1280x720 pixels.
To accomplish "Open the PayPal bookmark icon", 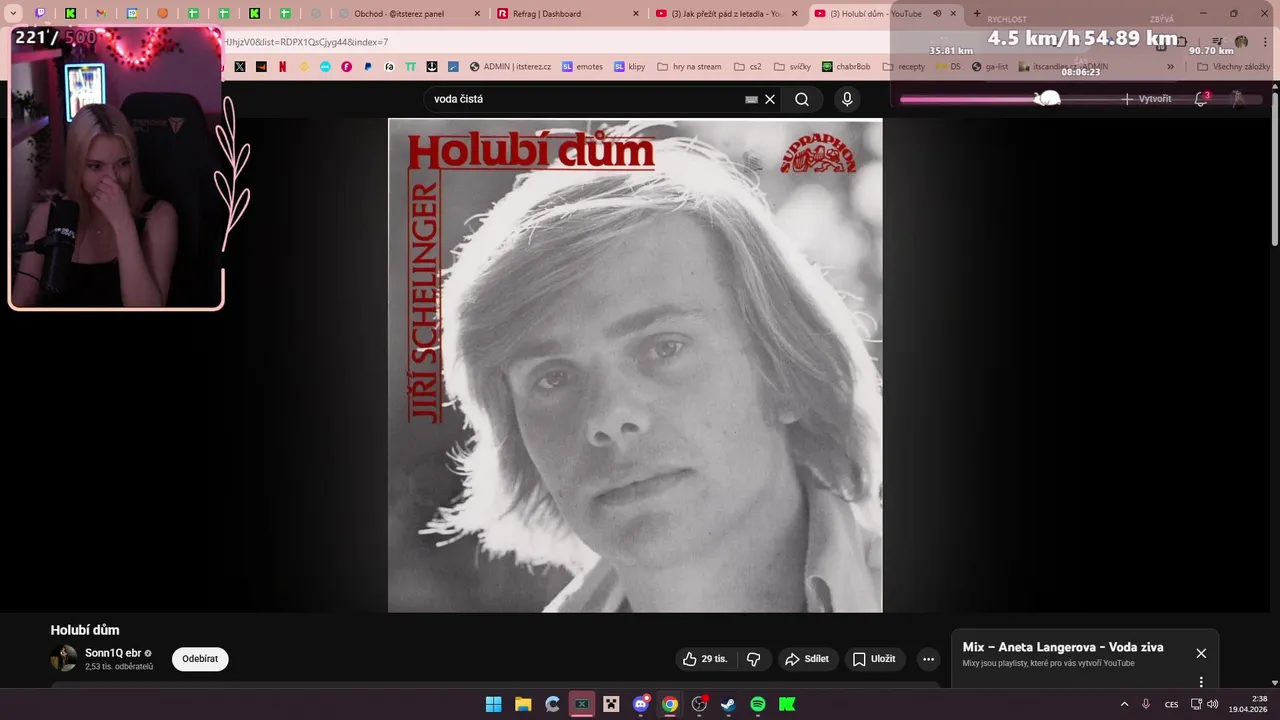I will pos(368,67).
